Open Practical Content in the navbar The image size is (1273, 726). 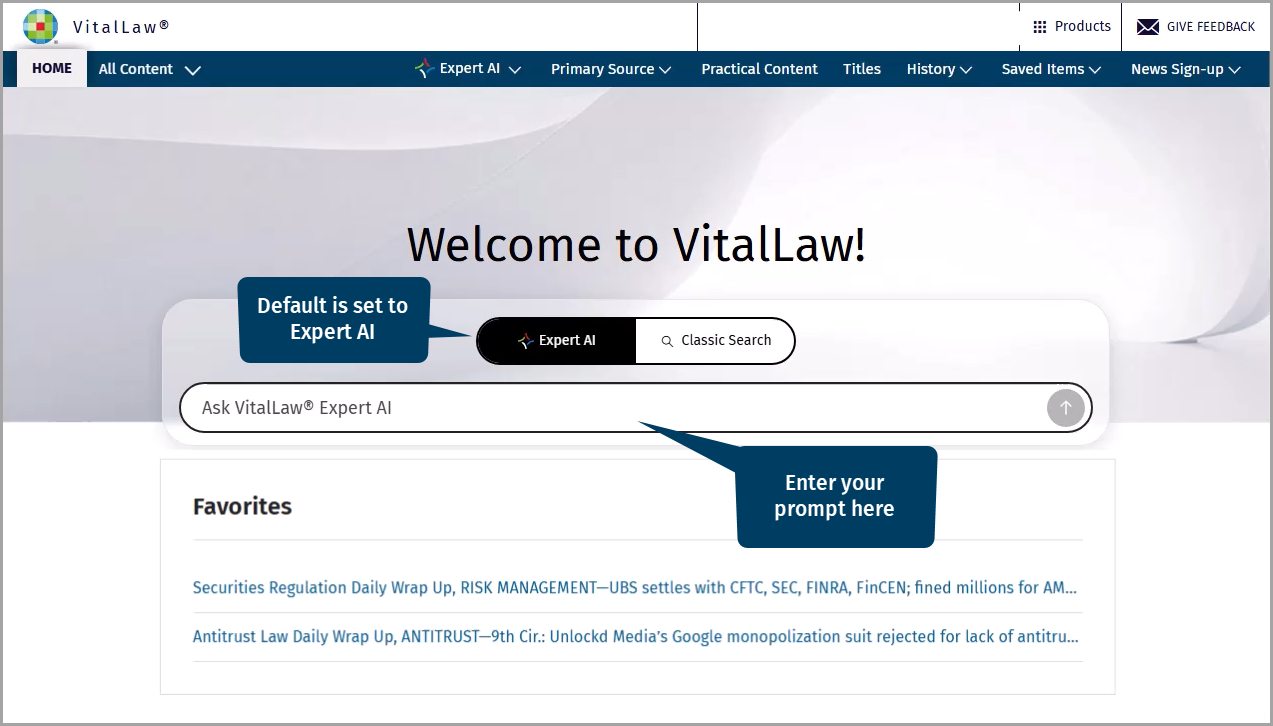pyautogui.click(x=759, y=69)
